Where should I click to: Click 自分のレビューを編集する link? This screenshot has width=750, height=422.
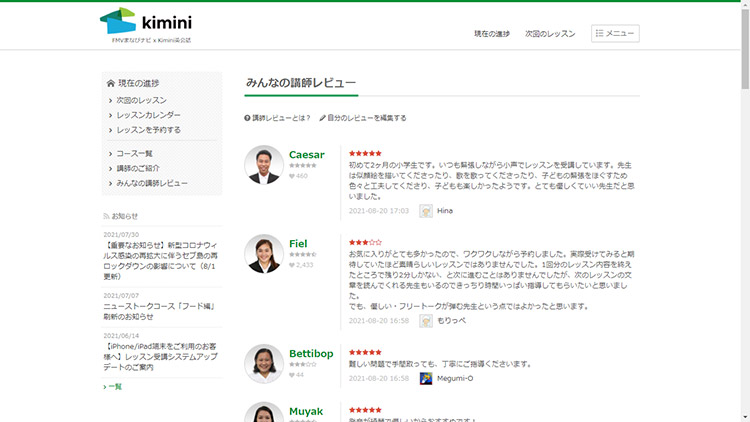367,118
